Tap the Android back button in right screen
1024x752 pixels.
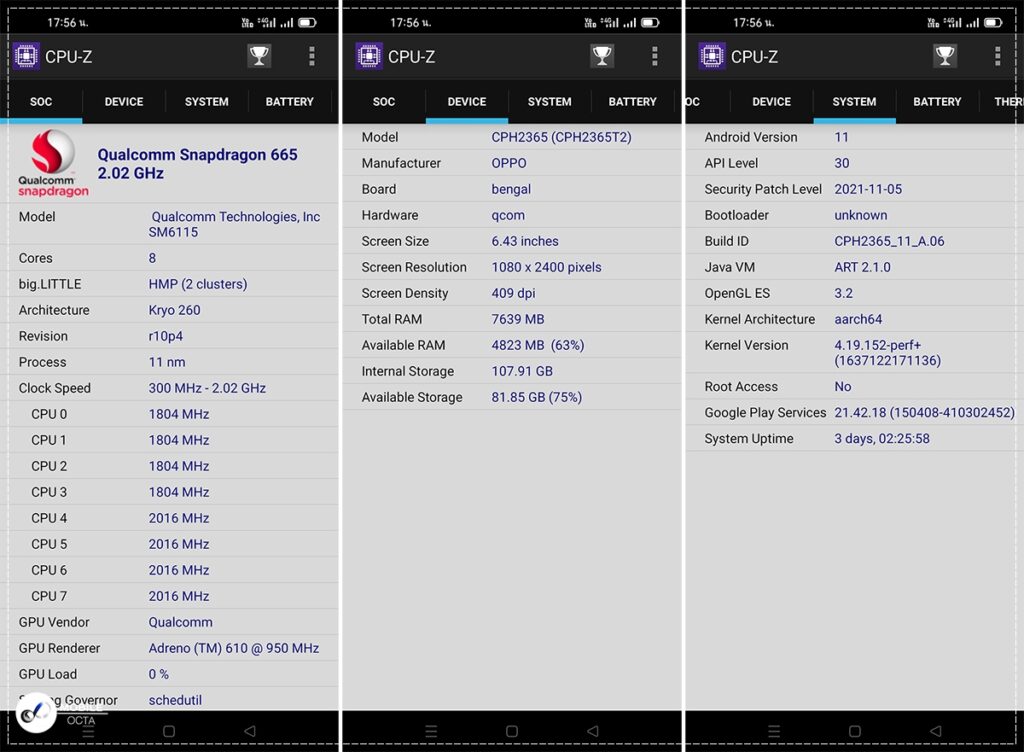click(936, 731)
